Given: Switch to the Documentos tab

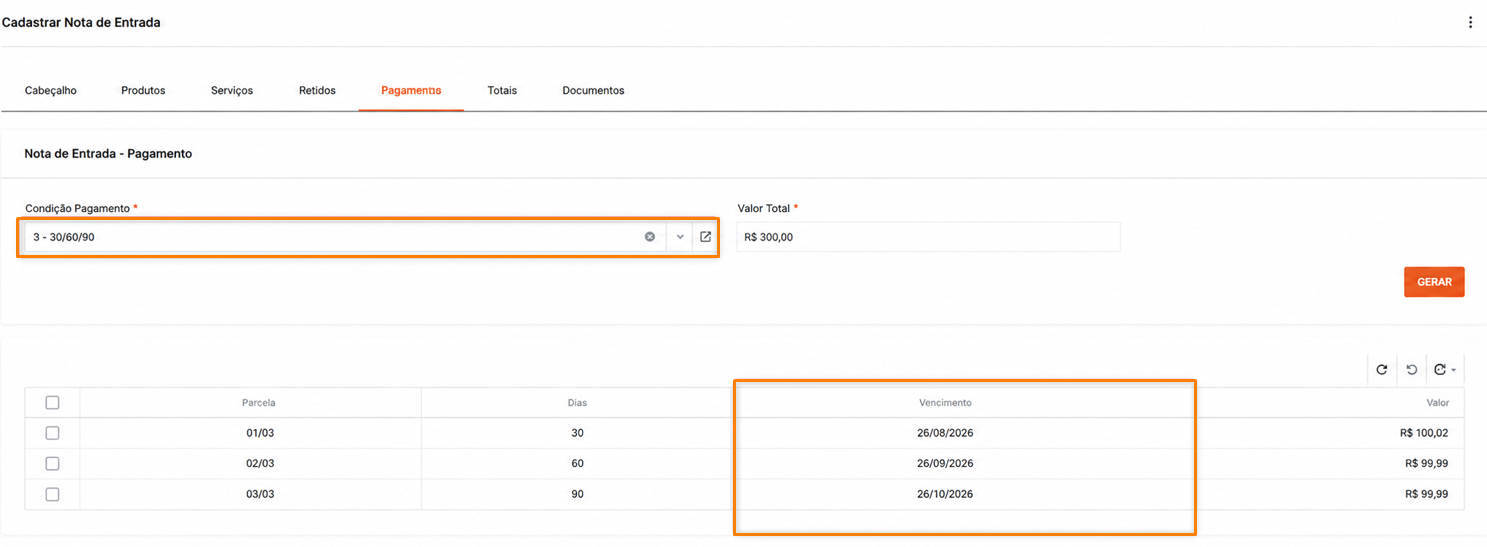Looking at the screenshot, I should (593, 90).
